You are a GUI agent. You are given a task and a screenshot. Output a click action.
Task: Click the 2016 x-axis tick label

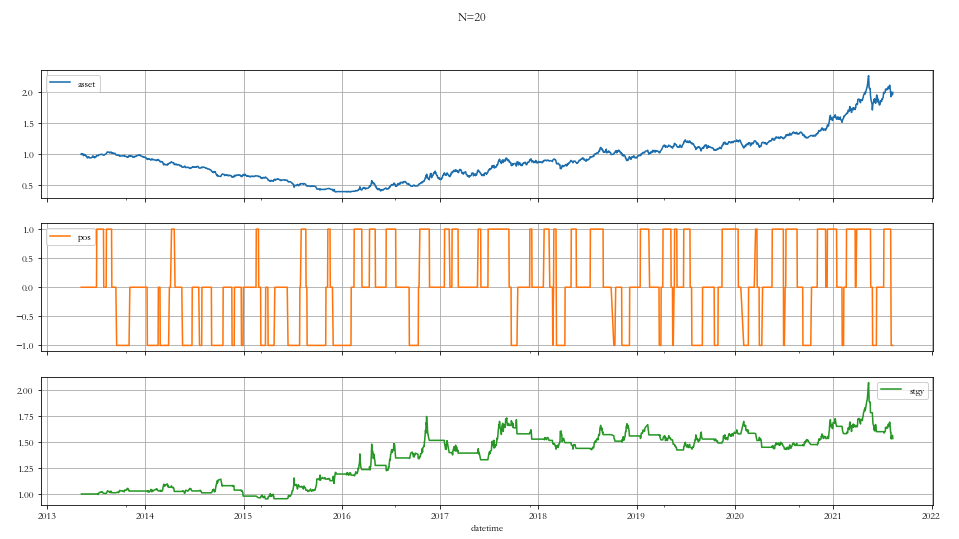pyautogui.click(x=342, y=517)
